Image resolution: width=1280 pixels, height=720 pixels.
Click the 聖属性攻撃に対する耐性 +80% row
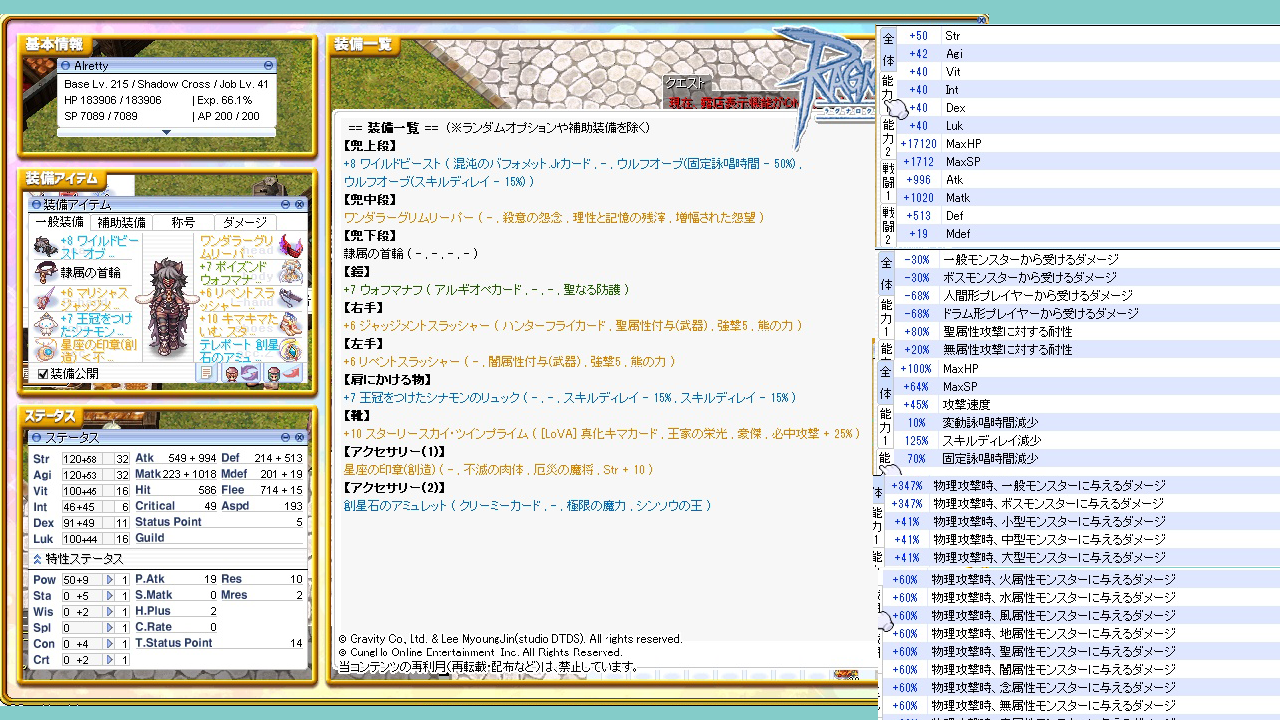(1088, 332)
